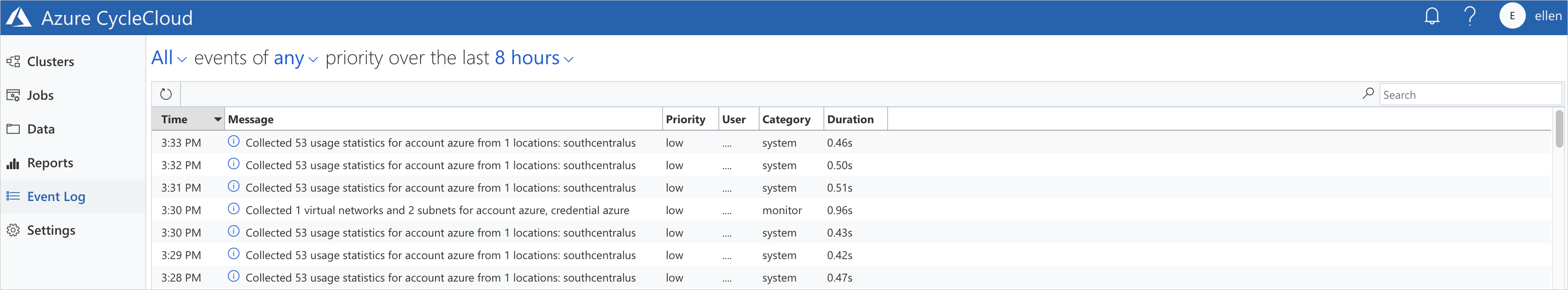Navigate to Reports

tap(50, 163)
